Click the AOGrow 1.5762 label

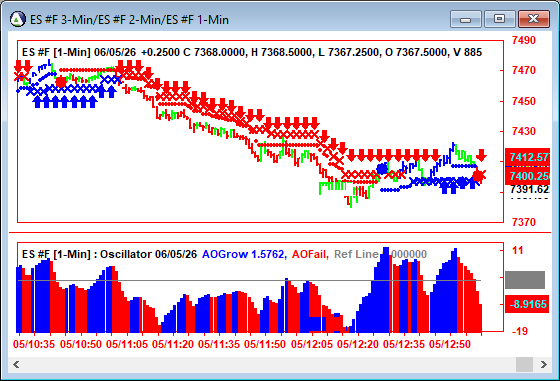[x=244, y=254]
